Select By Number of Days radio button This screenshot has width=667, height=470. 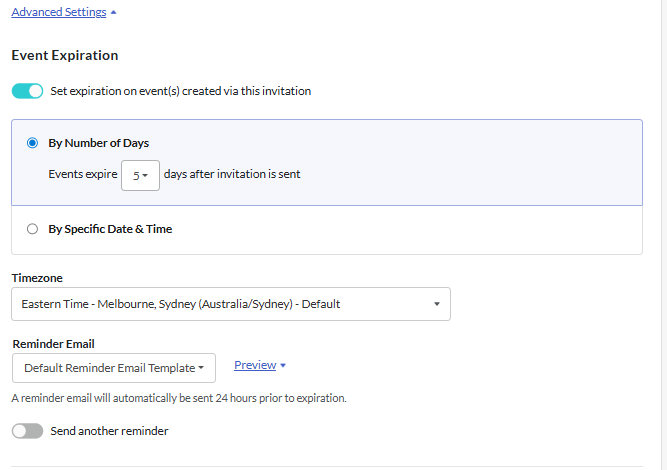32,143
